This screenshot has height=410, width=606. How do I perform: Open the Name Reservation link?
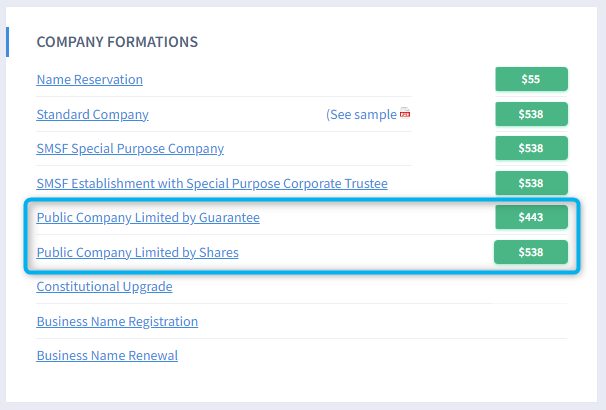click(x=89, y=79)
